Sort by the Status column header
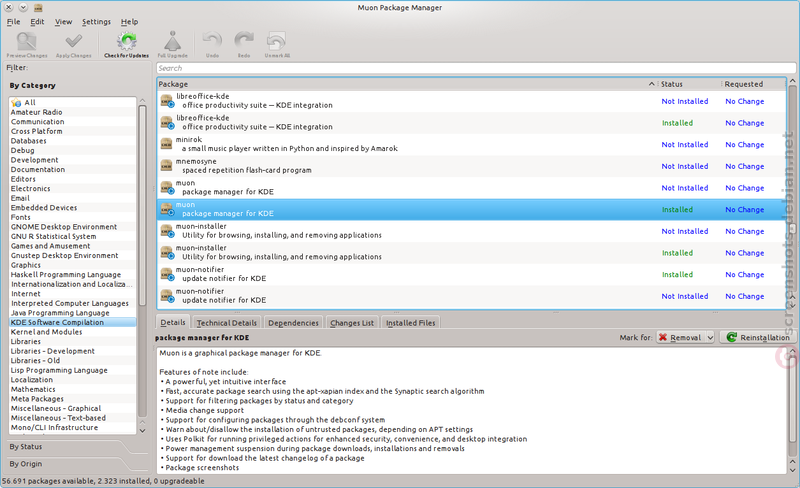The height and width of the screenshot is (488, 800). coord(689,84)
